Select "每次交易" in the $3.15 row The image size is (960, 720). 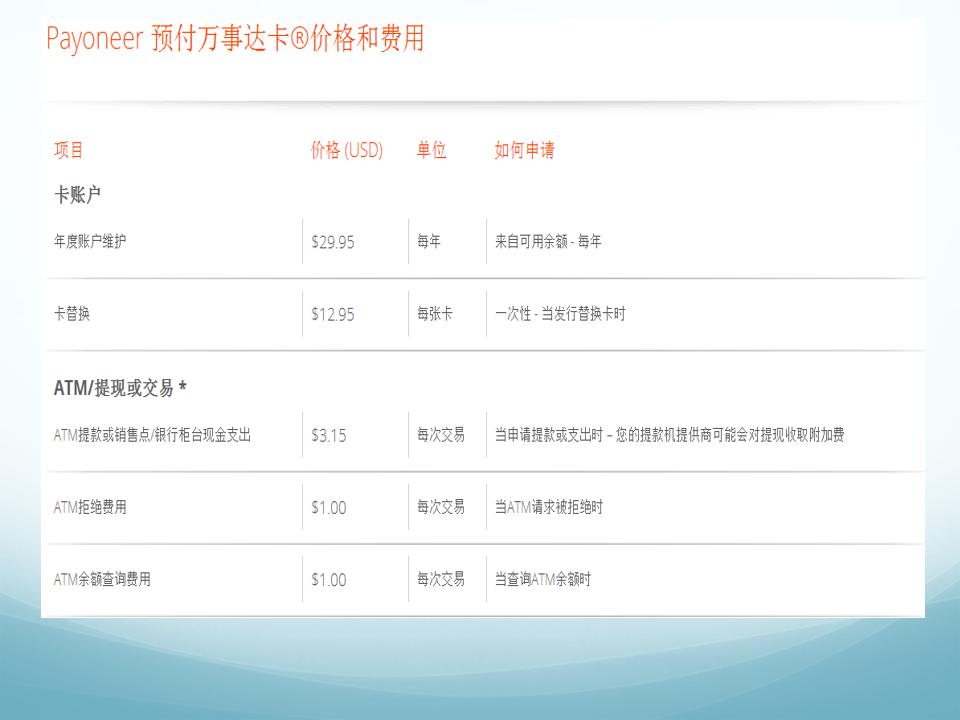pyautogui.click(x=441, y=435)
